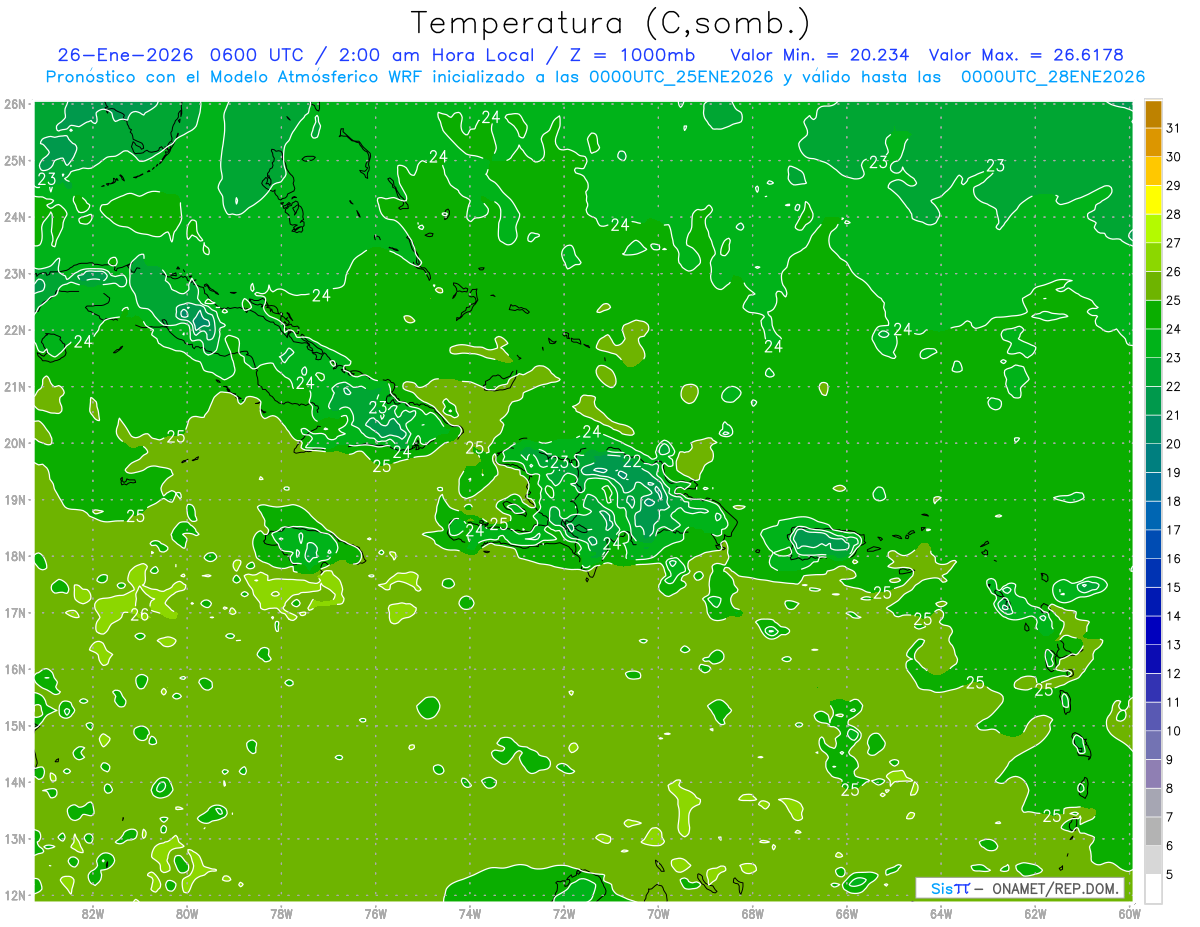The image size is (1200, 927).
Task: Click the '20' label on the color scale
Action: click(x=1173, y=444)
